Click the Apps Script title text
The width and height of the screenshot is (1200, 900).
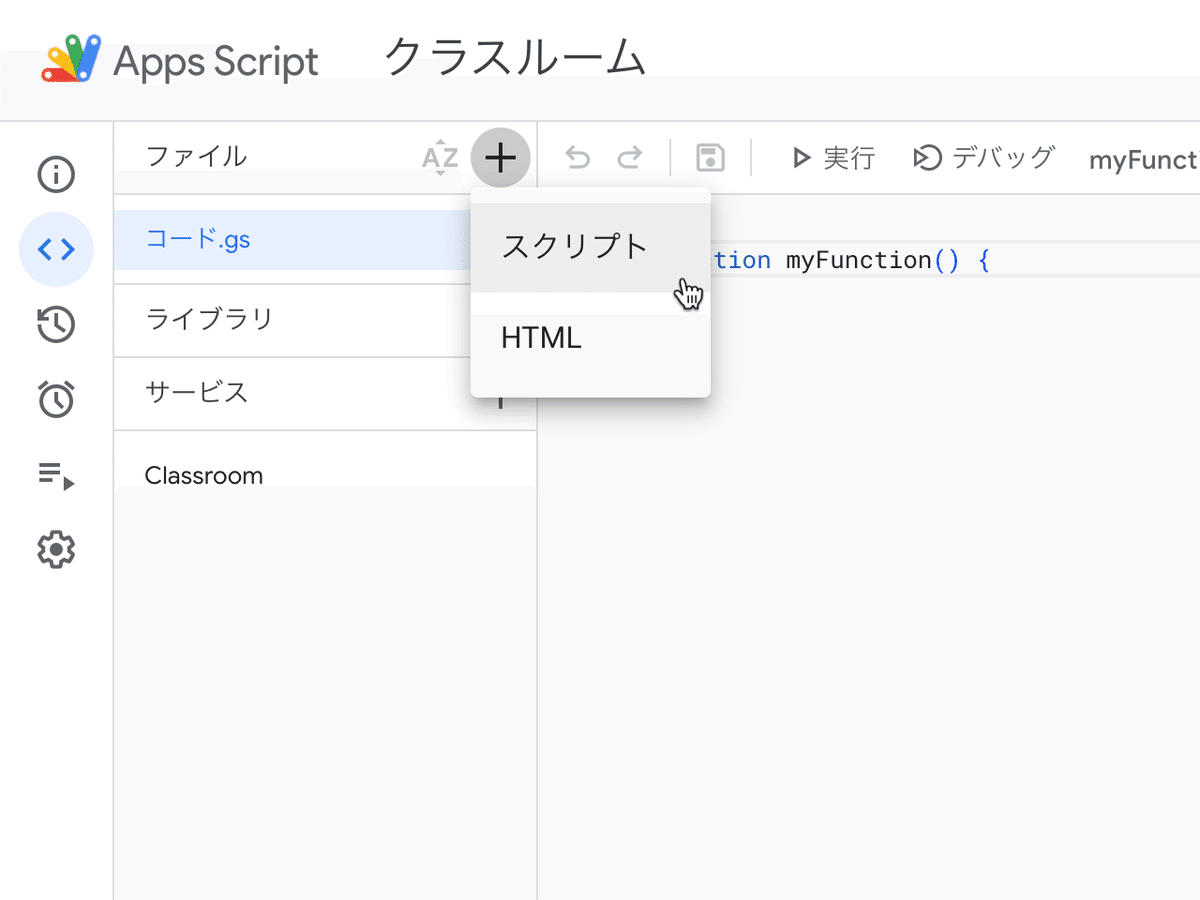[216, 62]
